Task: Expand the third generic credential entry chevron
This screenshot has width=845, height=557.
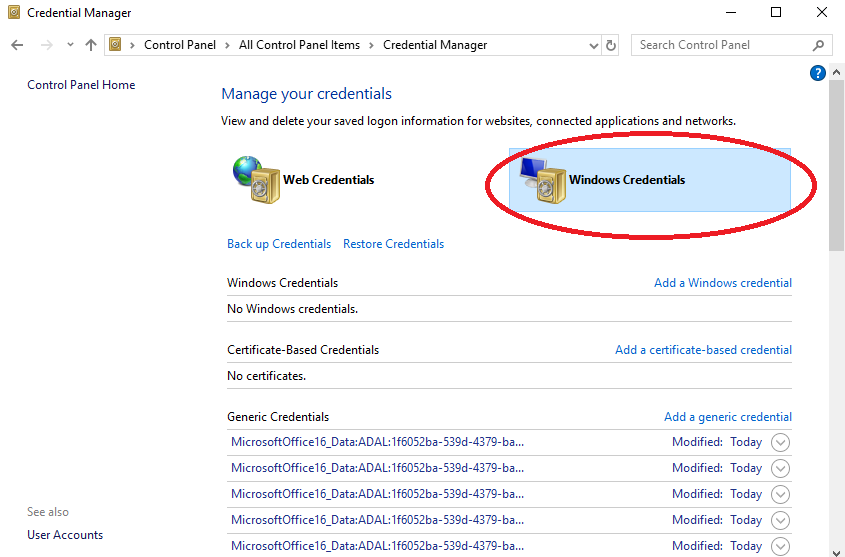Action: (x=781, y=494)
